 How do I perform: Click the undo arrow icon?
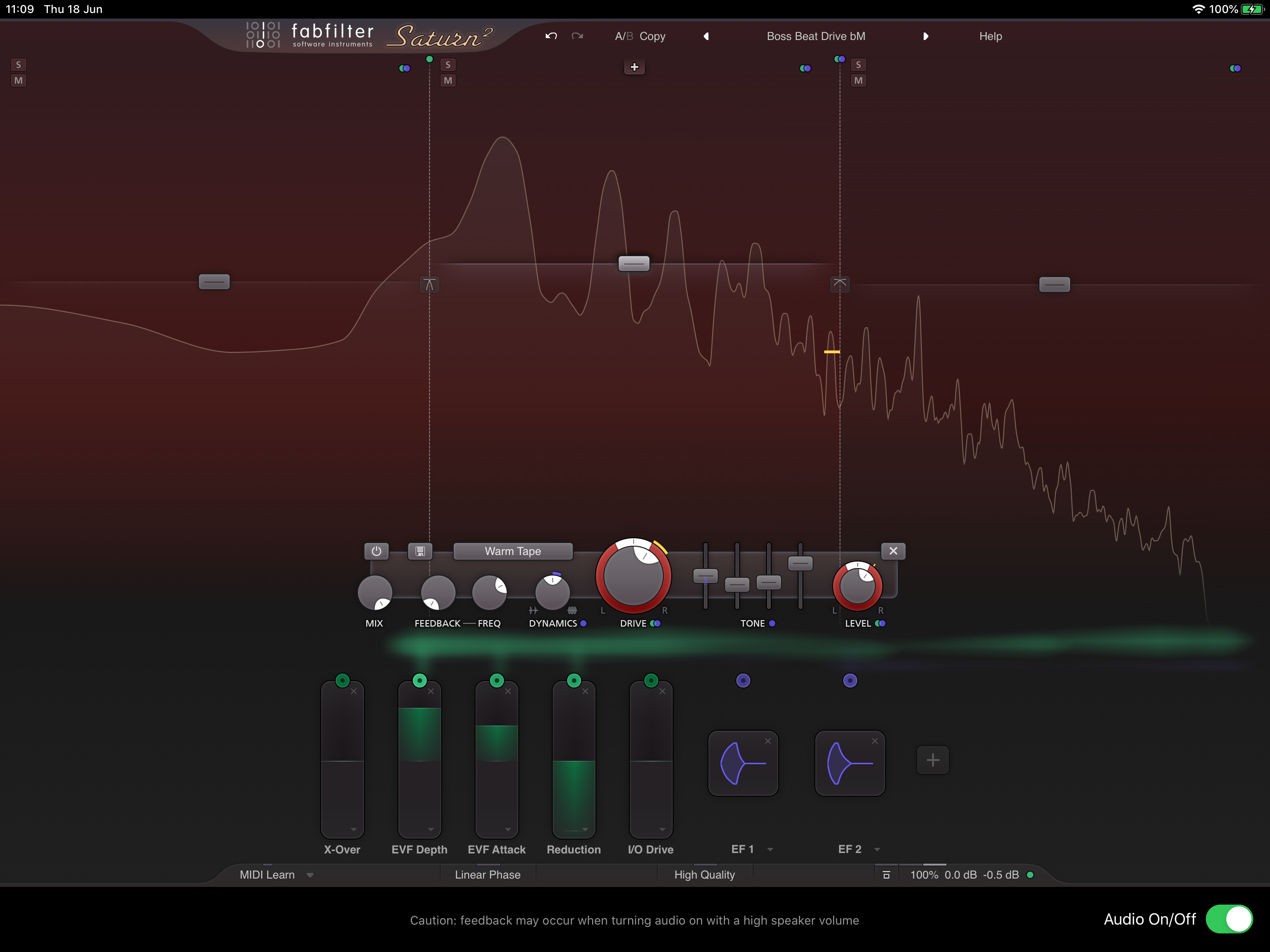point(551,36)
